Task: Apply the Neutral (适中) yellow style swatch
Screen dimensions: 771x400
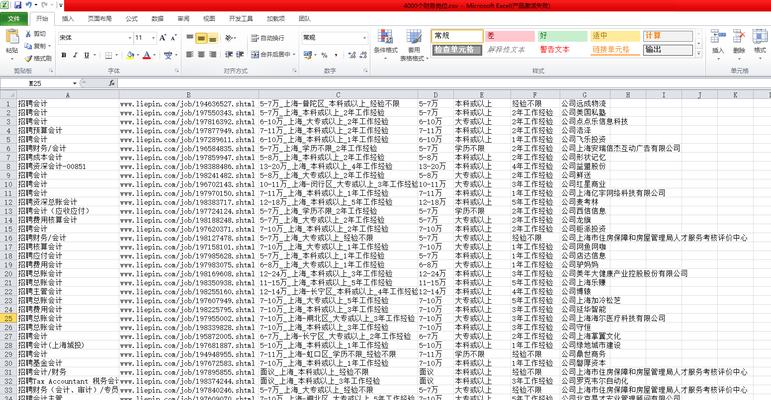Action: point(615,36)
